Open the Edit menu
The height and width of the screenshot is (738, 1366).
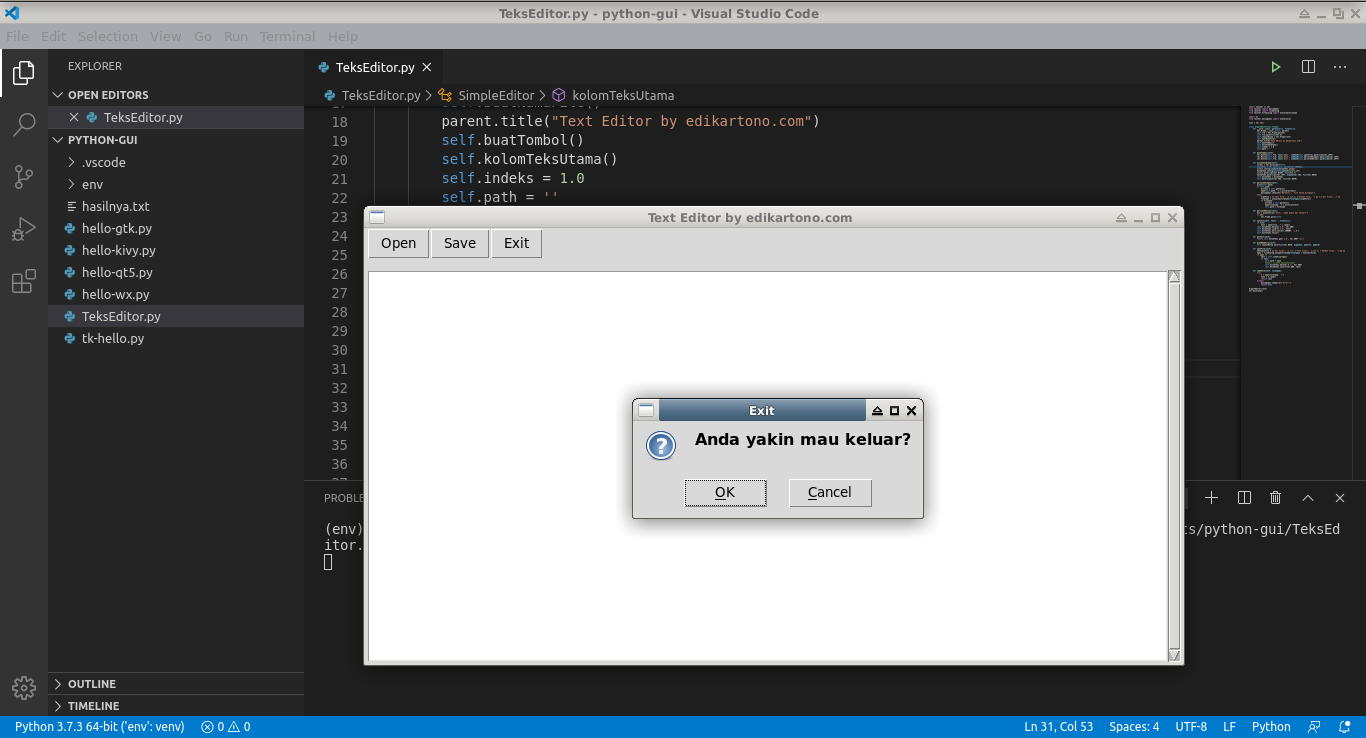[53, 36]
